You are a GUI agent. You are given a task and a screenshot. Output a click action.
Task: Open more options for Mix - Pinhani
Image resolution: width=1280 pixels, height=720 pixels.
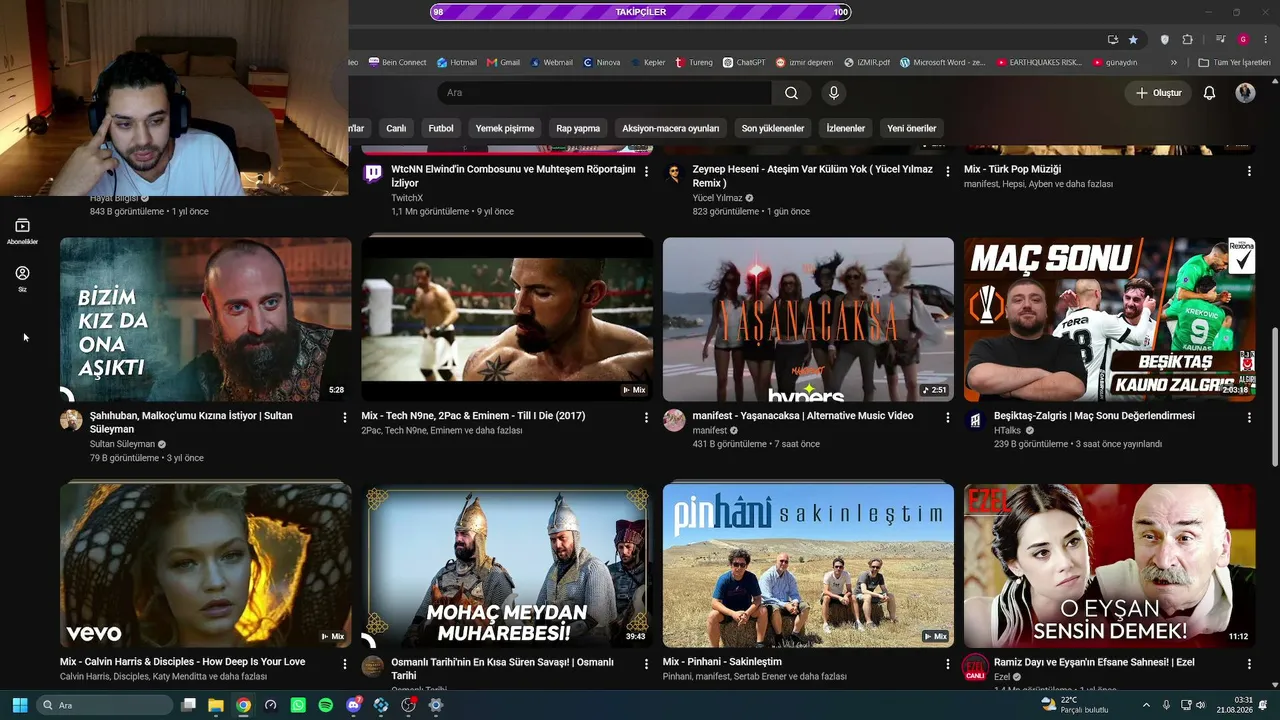(948, 663)
